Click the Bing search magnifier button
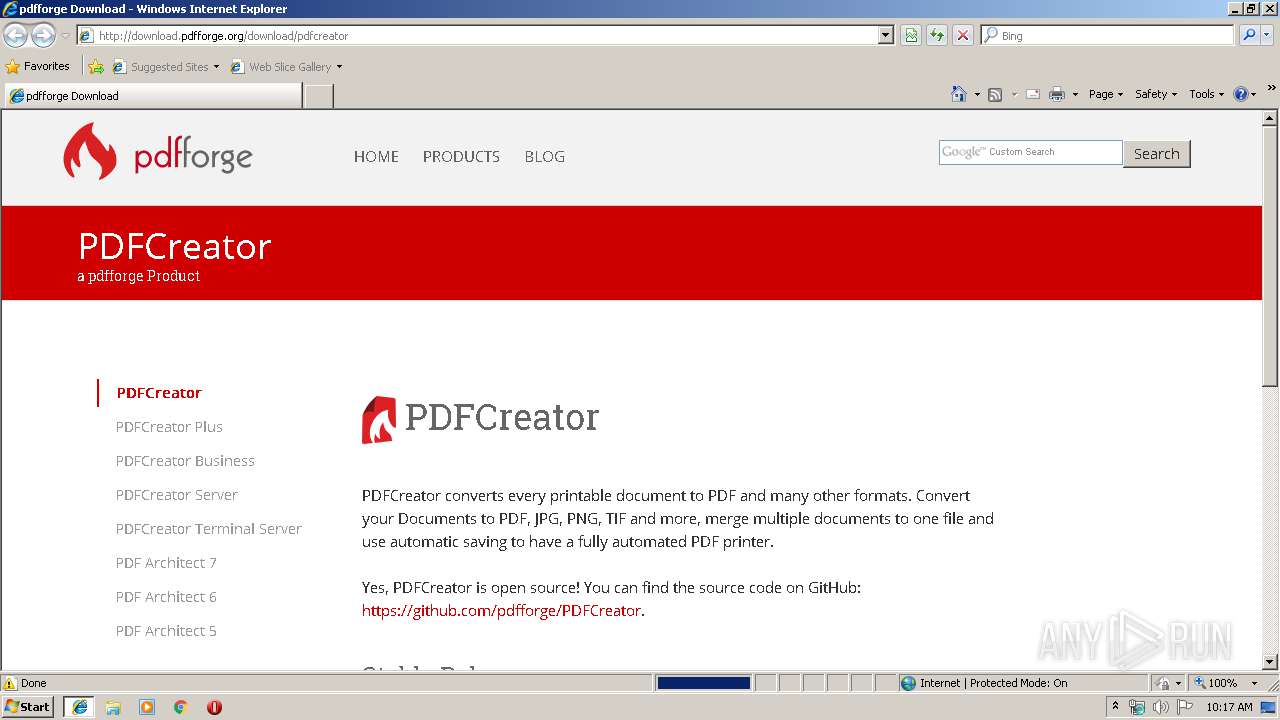 [x=1248, y=35]
